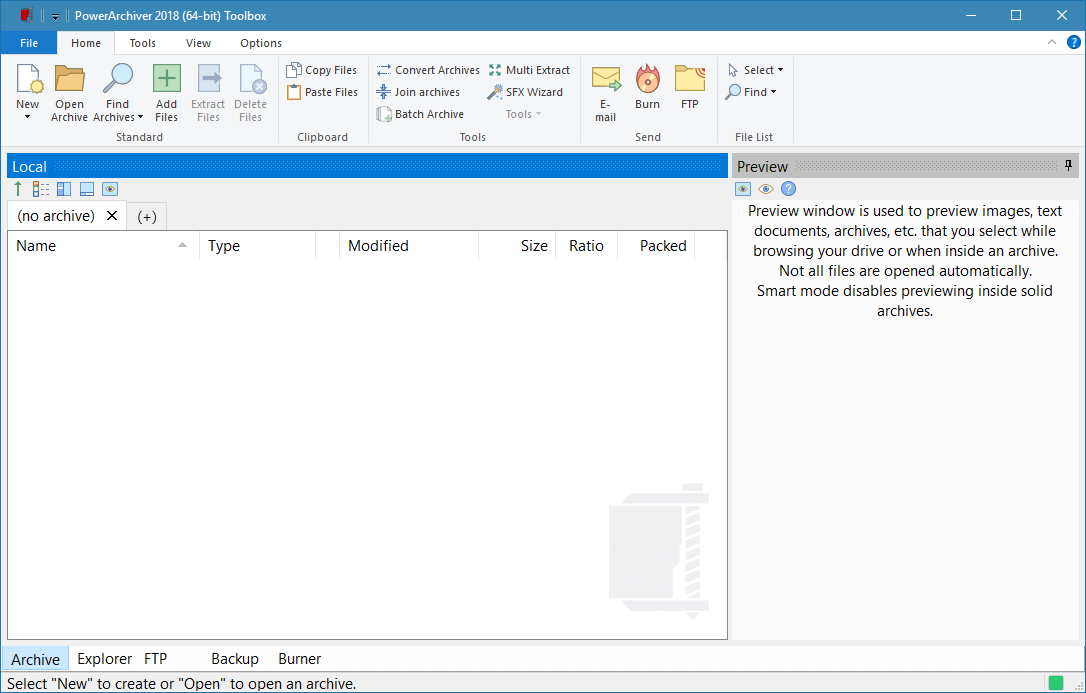
Task: Sort by Packed column header
Action: click(657, 246)
